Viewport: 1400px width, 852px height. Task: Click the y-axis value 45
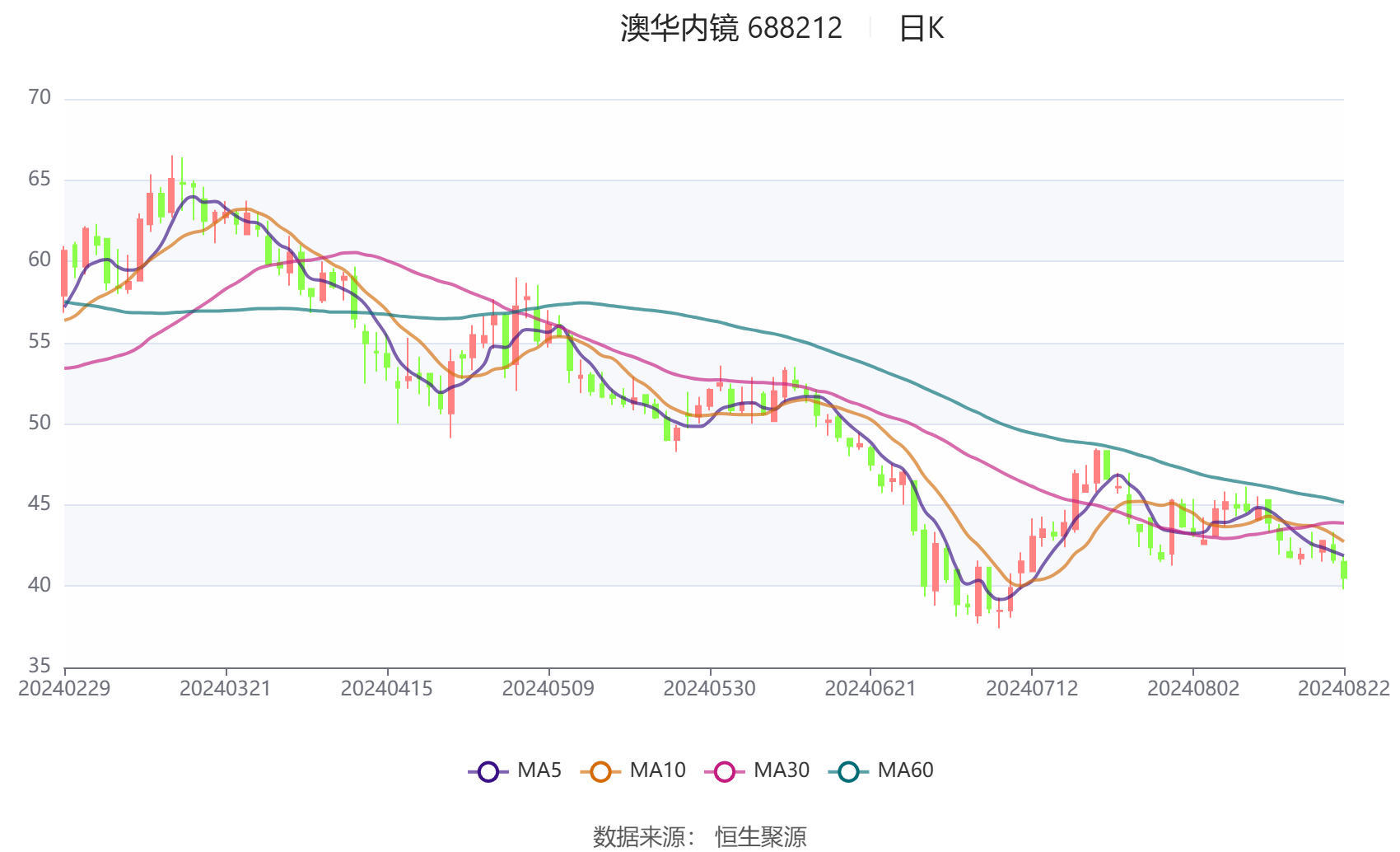coord(40,503)
